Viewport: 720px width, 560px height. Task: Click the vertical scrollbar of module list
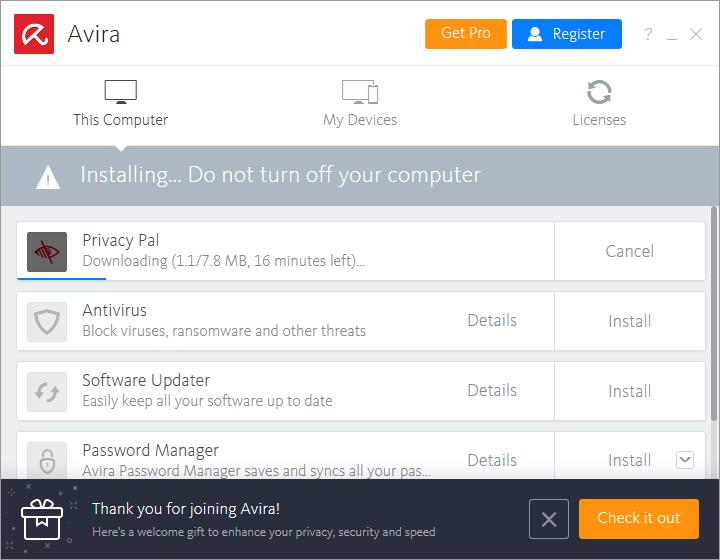click(x=713, y=310)
